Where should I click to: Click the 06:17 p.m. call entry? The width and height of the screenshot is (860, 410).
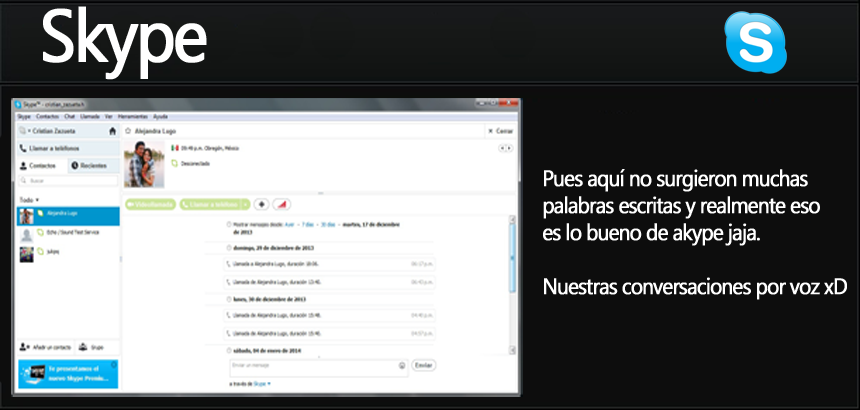tap(330, 264)
